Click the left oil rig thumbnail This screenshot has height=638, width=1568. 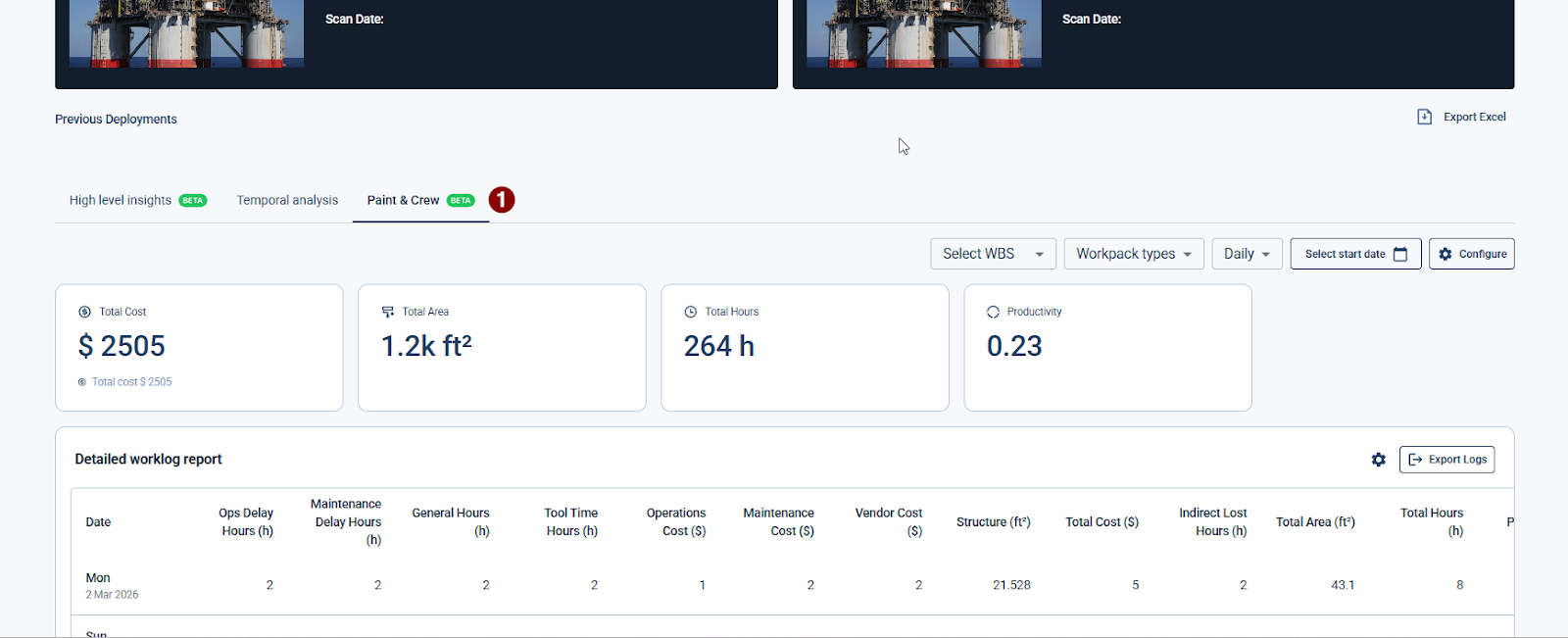(x=186, y=33)
